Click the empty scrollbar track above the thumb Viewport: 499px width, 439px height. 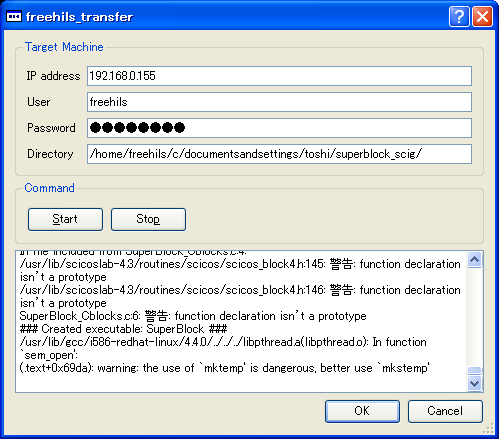(x=475, y=317)
